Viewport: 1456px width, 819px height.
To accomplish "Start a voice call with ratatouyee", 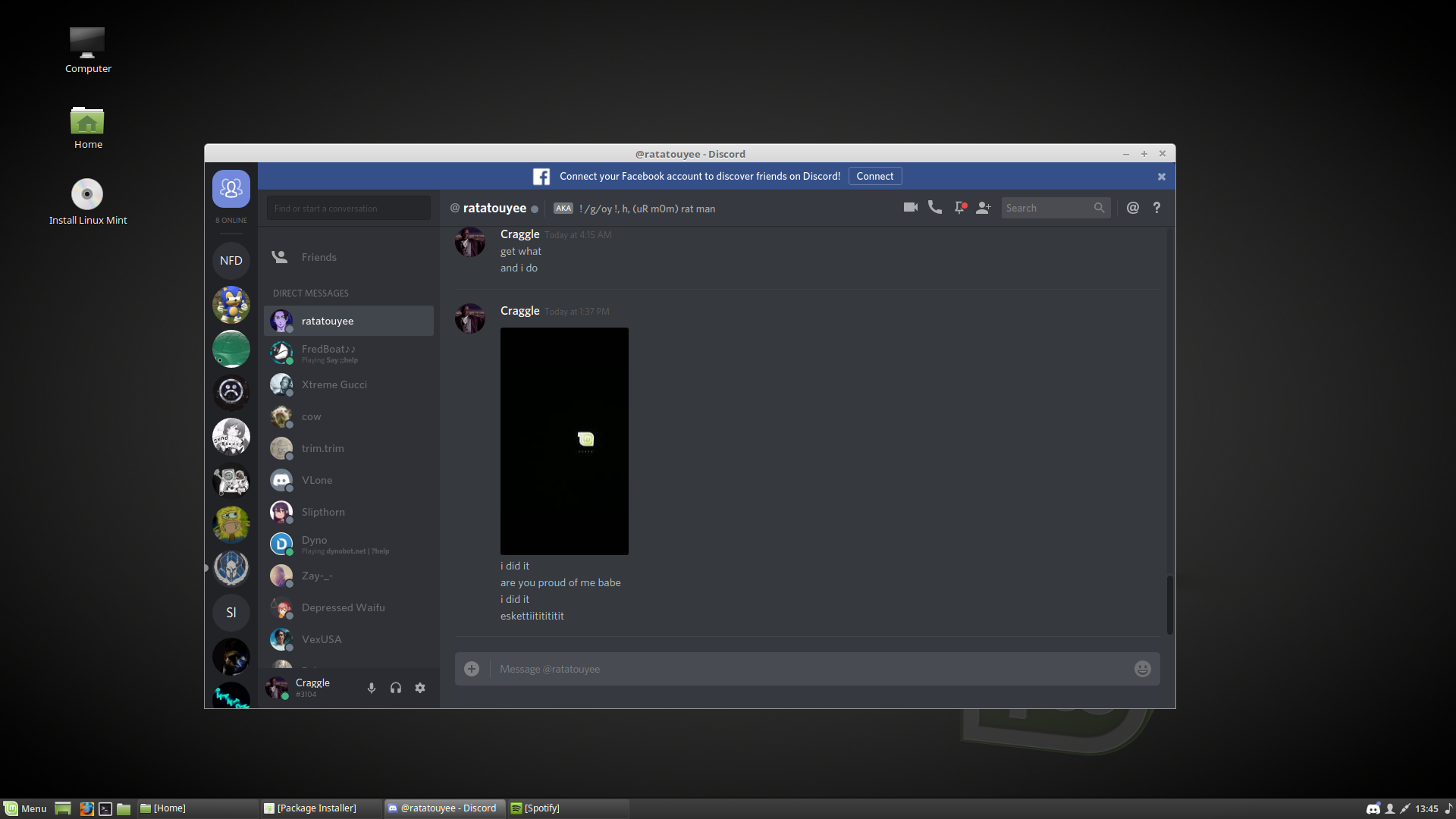I will click(x=934, y=207).
